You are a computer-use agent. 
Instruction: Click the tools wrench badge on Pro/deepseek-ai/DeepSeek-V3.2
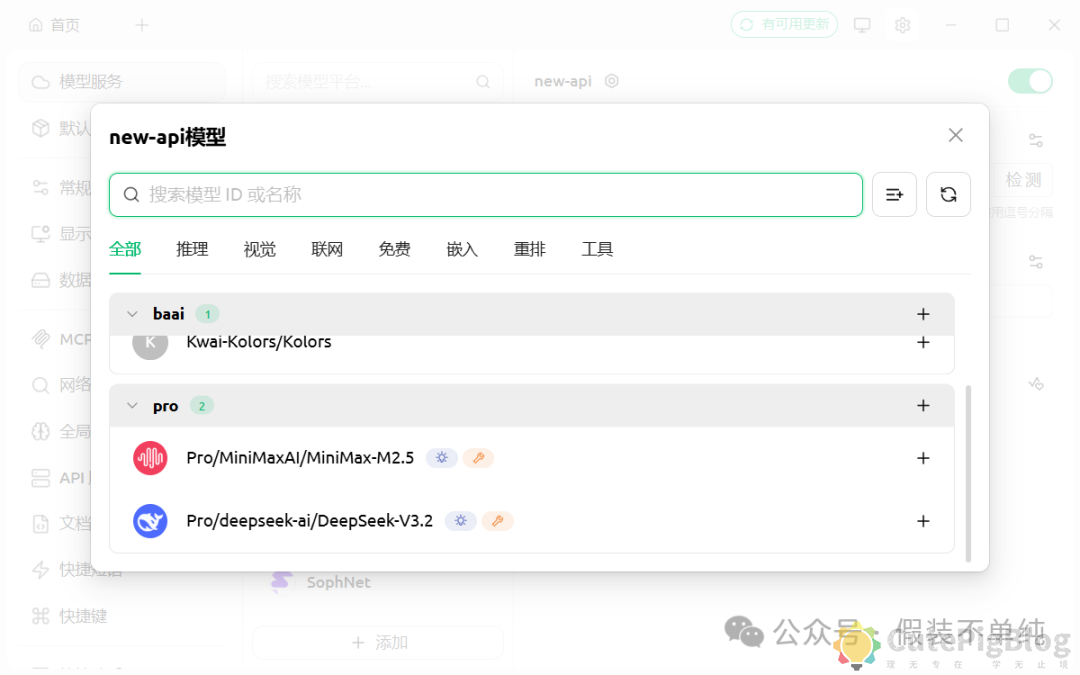[x=497, y=521]
